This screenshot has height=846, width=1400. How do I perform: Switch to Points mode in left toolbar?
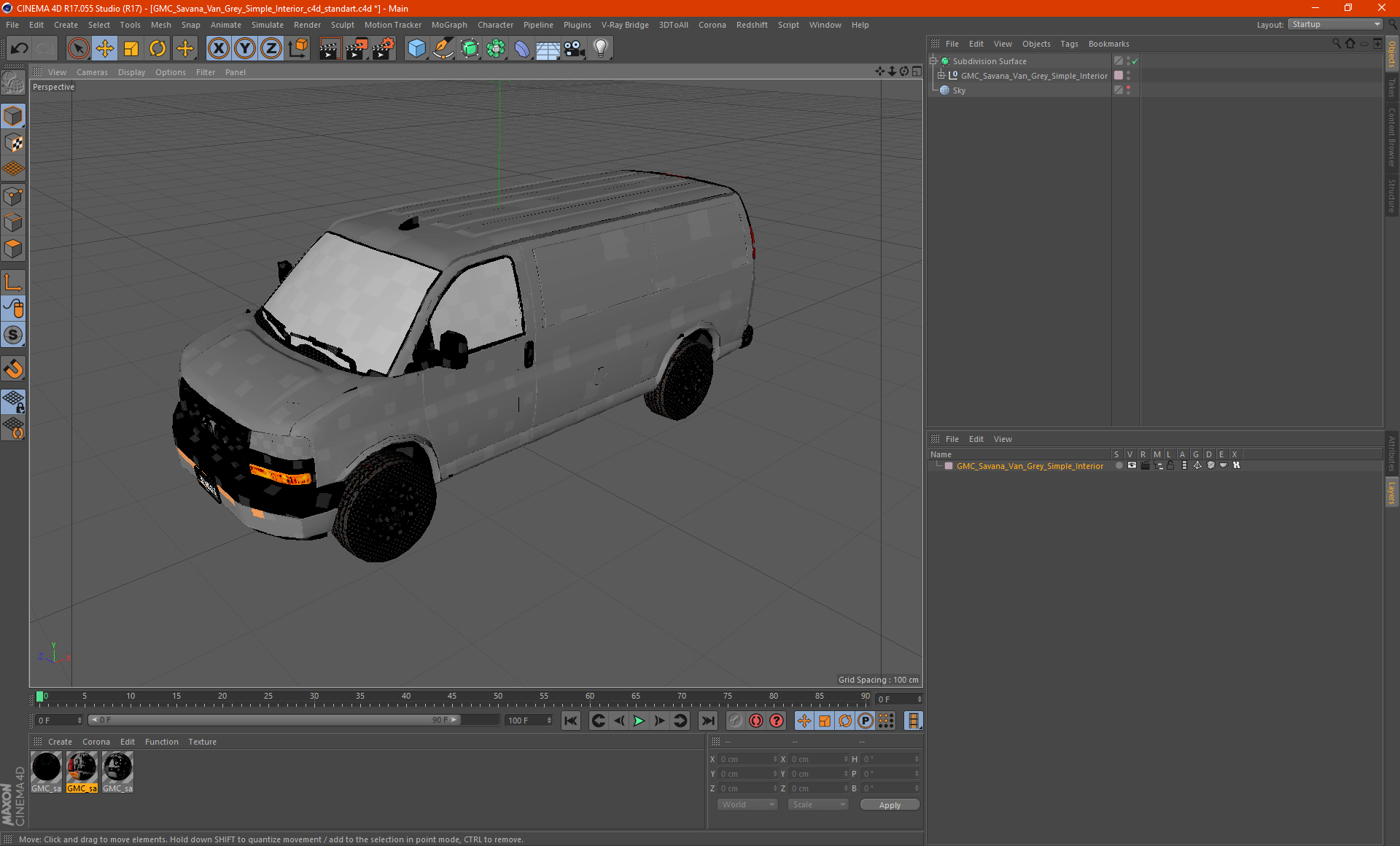tap(14, 196)
